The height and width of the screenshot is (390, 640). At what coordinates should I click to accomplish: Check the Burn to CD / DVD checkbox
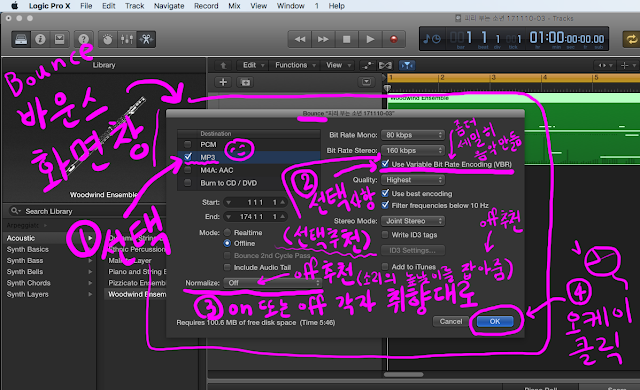188,182
